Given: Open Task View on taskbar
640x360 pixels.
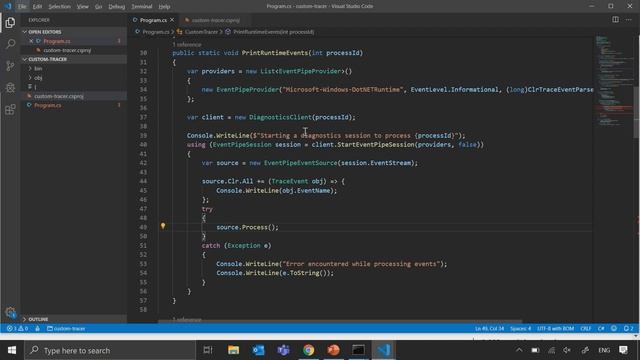Looking at the screenshot, I should pos(208,350).
